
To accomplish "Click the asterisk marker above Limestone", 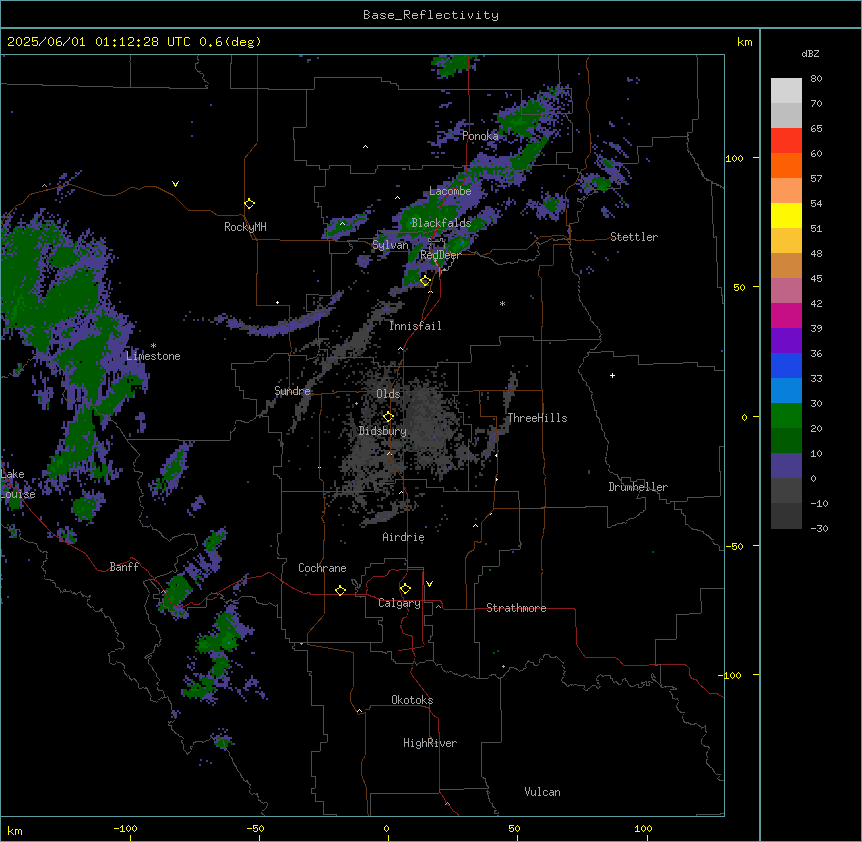I will point(153,346).
